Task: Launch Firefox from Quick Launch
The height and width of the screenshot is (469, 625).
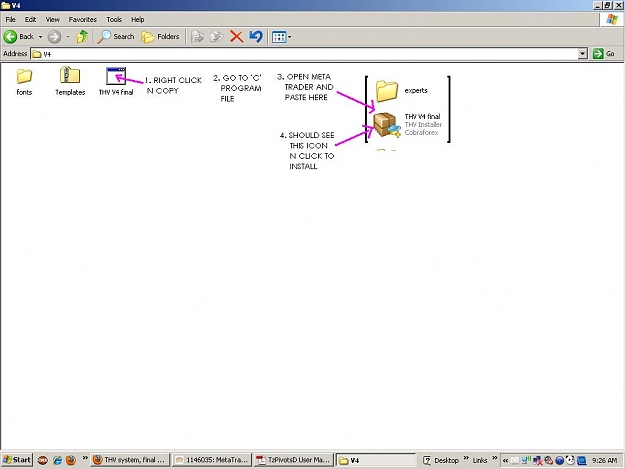Action: coord(71,460)
